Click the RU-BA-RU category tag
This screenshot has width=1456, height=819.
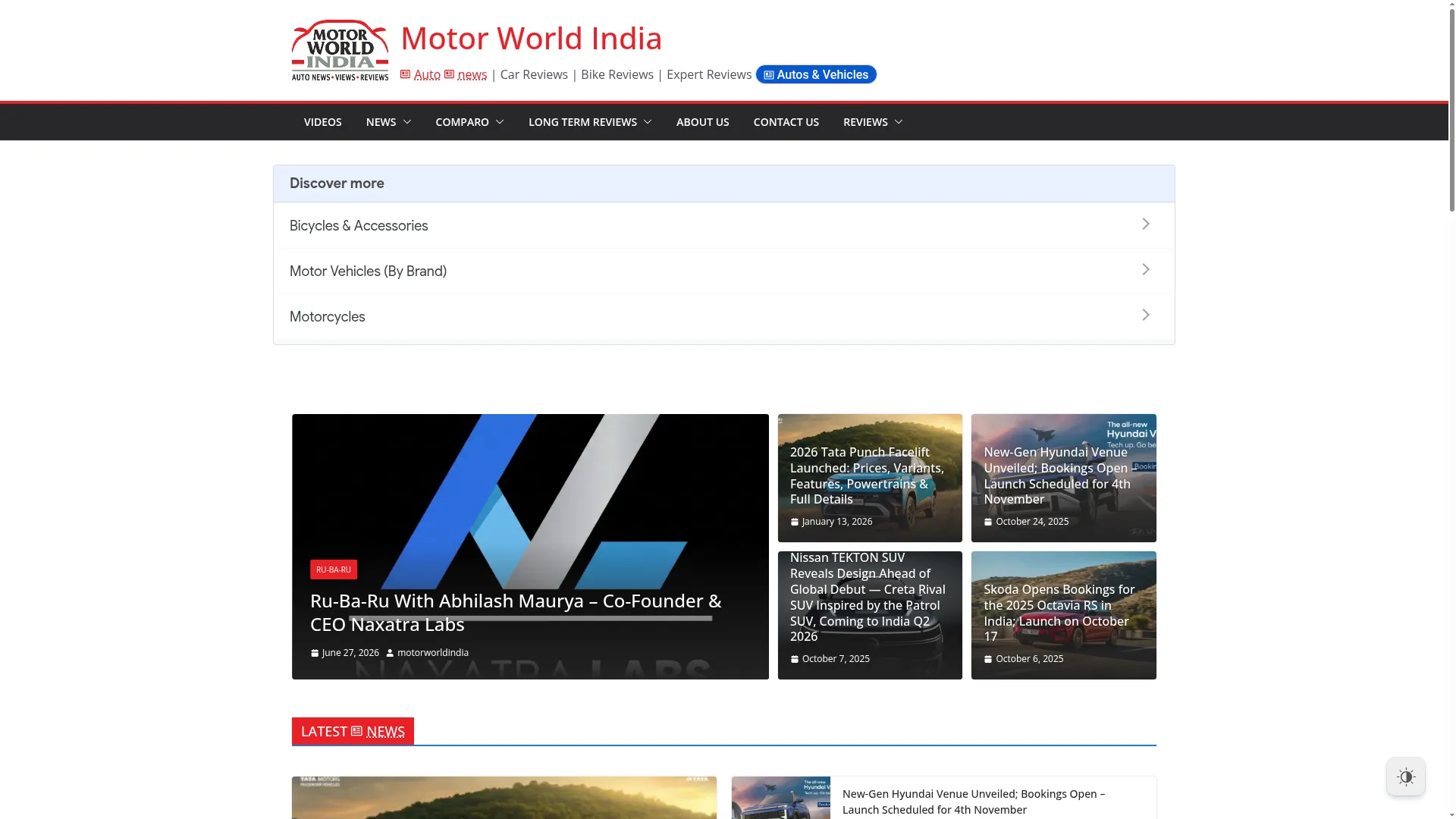pos(333,570)
